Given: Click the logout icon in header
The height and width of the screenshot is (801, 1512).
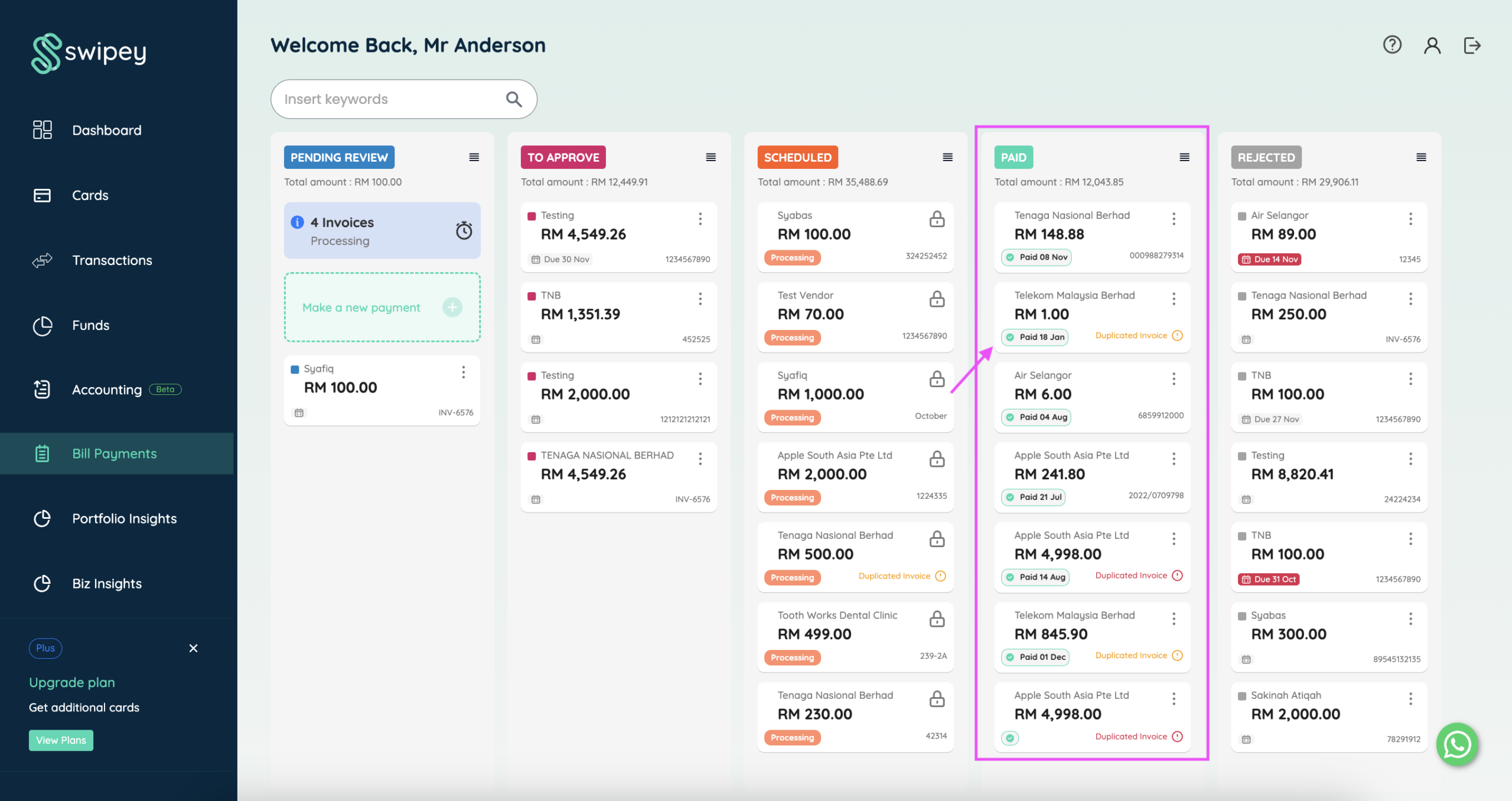Looking at the screenshot, I should pos(1472,45).
